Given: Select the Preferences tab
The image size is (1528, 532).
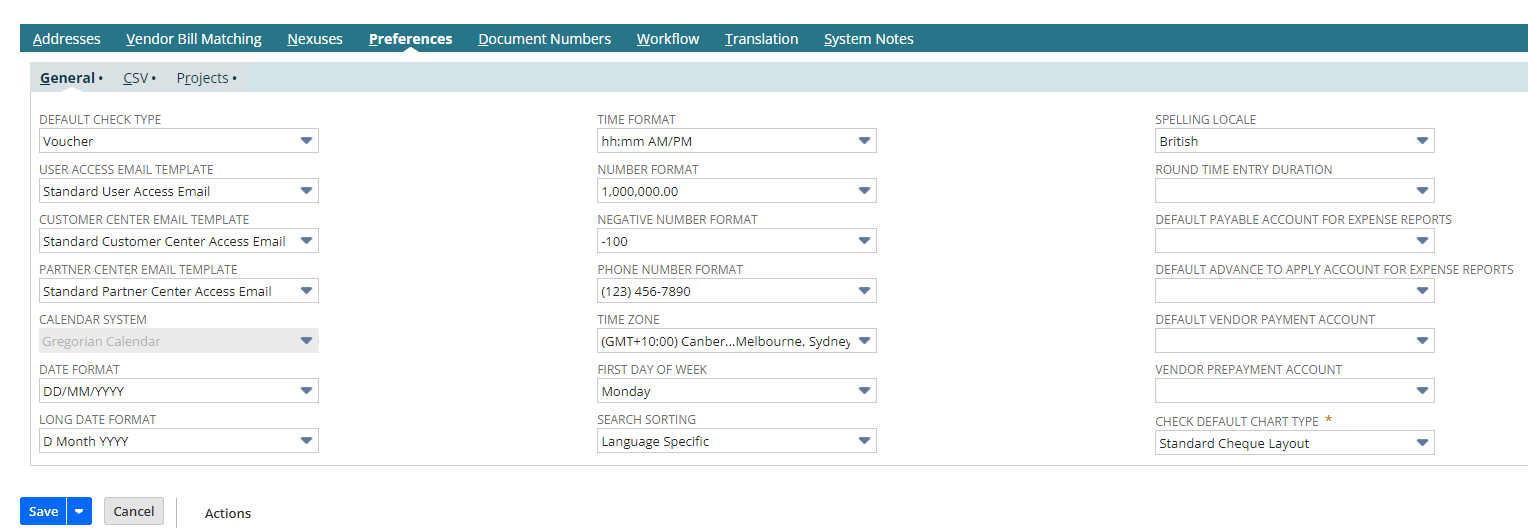Looking at the screenshot, I should click(x=410, y=39).
